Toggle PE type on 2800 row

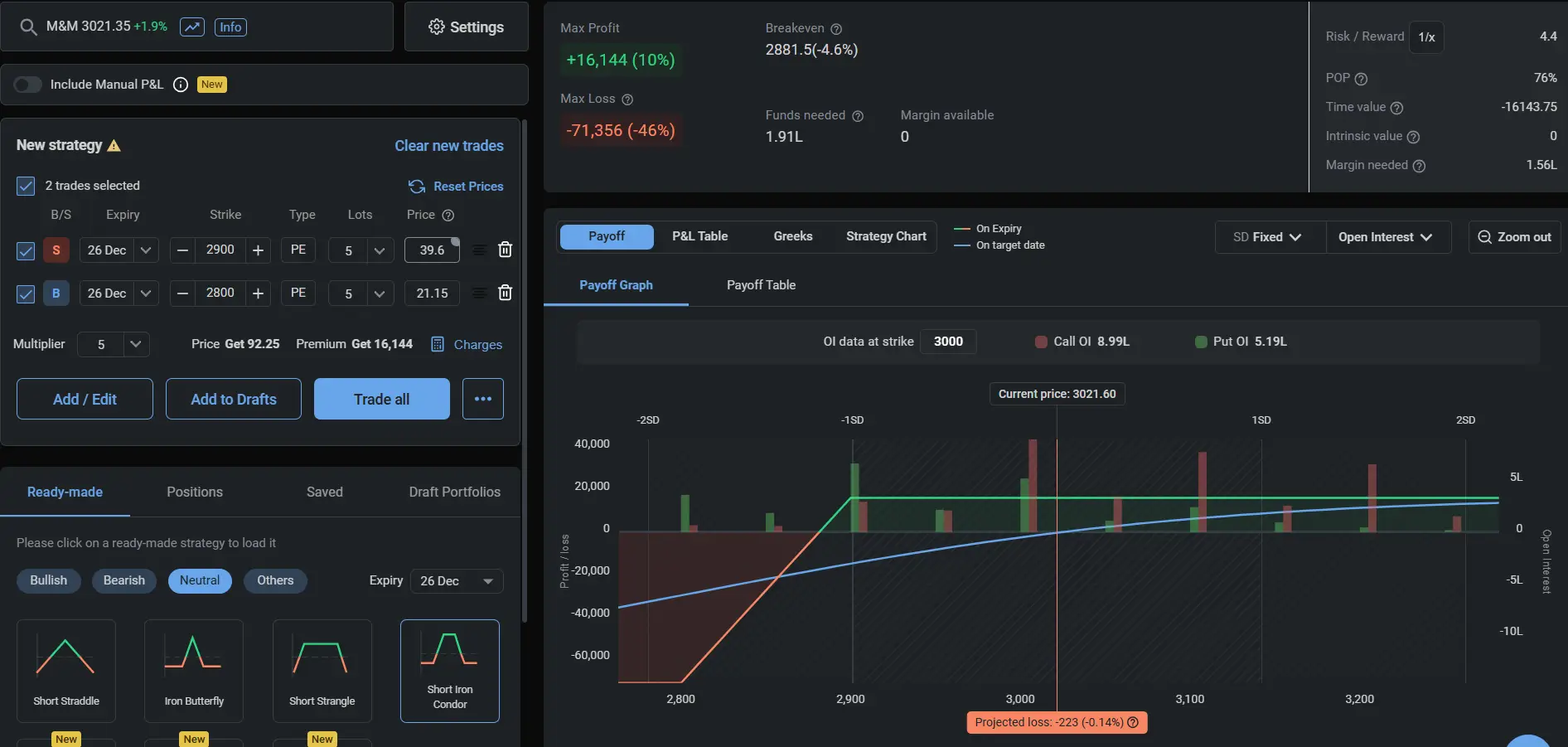click(298, 293)
